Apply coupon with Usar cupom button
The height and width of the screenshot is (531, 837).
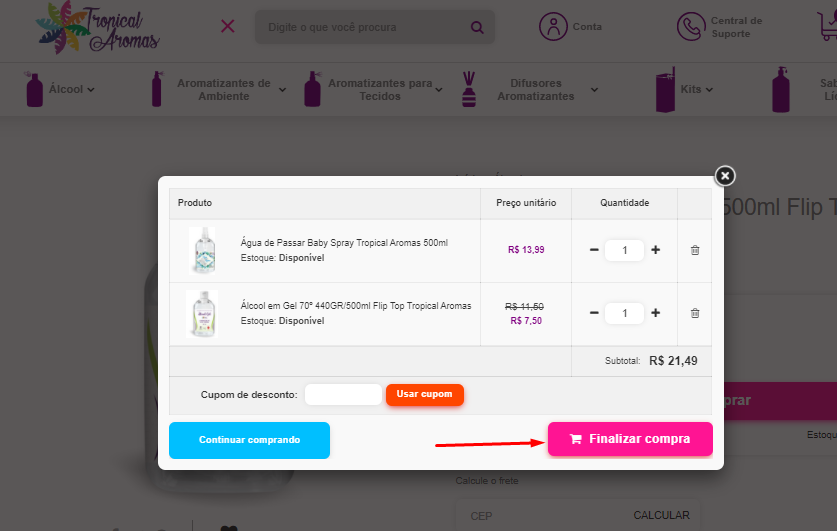(424, 394)
